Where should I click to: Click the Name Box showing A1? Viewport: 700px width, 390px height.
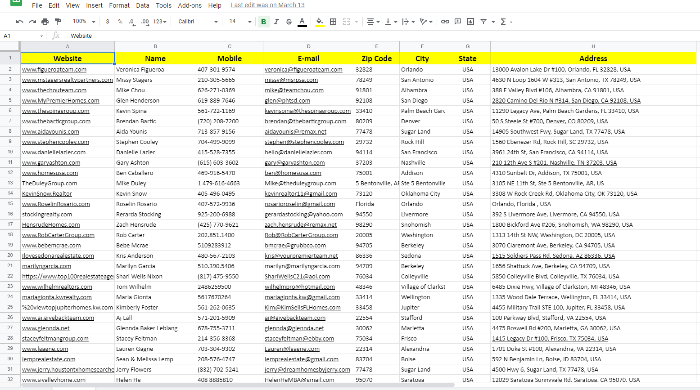(22, 36)
